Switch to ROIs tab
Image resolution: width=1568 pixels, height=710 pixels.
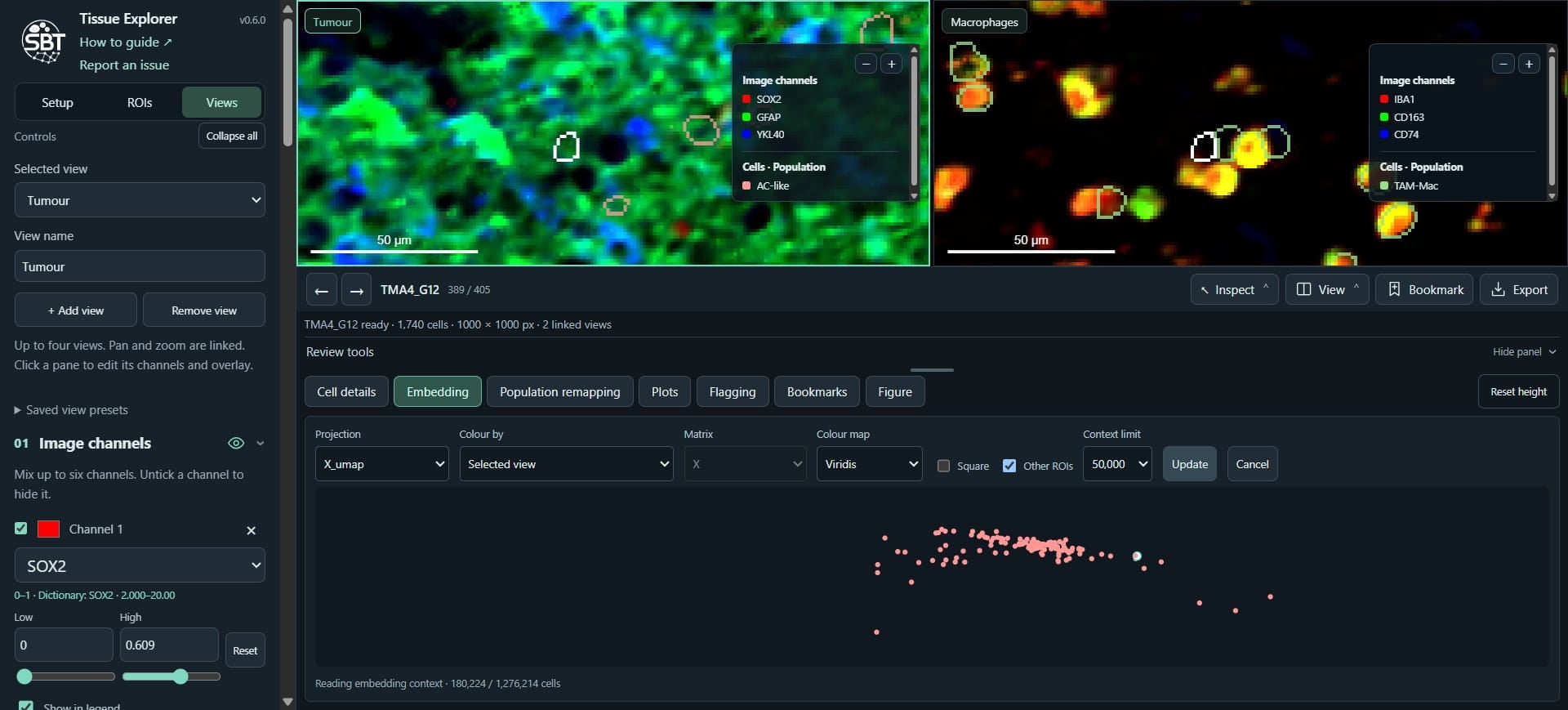point(140,102)
